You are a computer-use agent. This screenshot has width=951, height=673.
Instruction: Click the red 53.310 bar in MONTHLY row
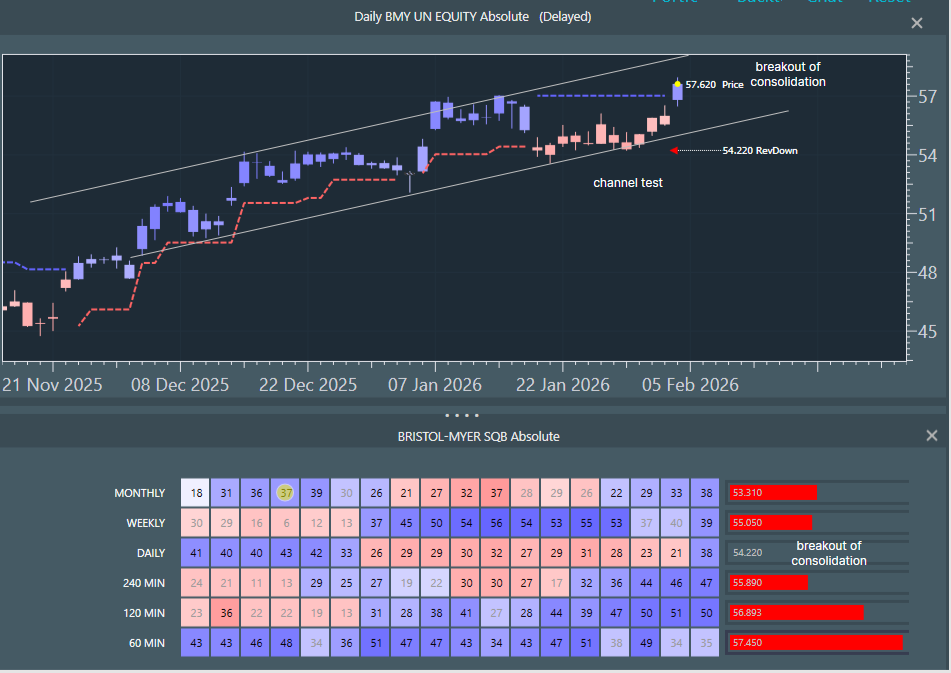[773, 493]
